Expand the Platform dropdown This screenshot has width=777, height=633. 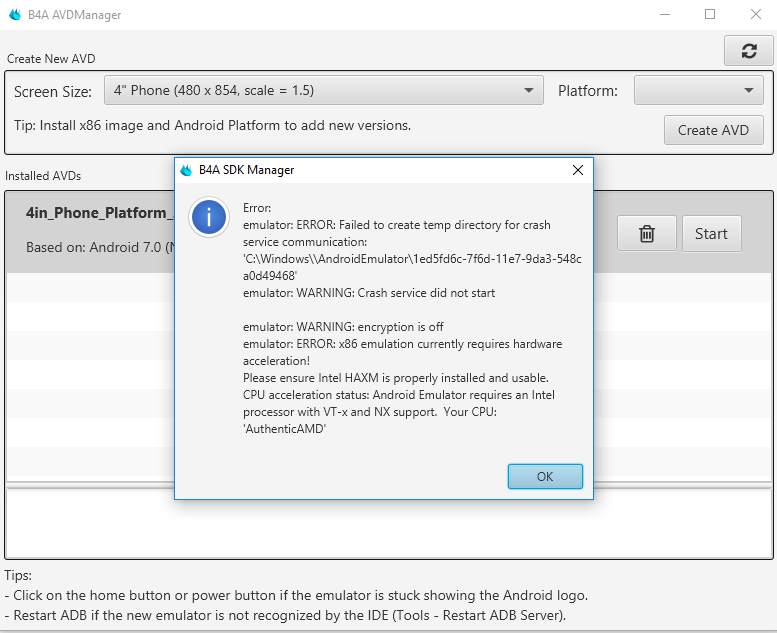tap(699, 91)
